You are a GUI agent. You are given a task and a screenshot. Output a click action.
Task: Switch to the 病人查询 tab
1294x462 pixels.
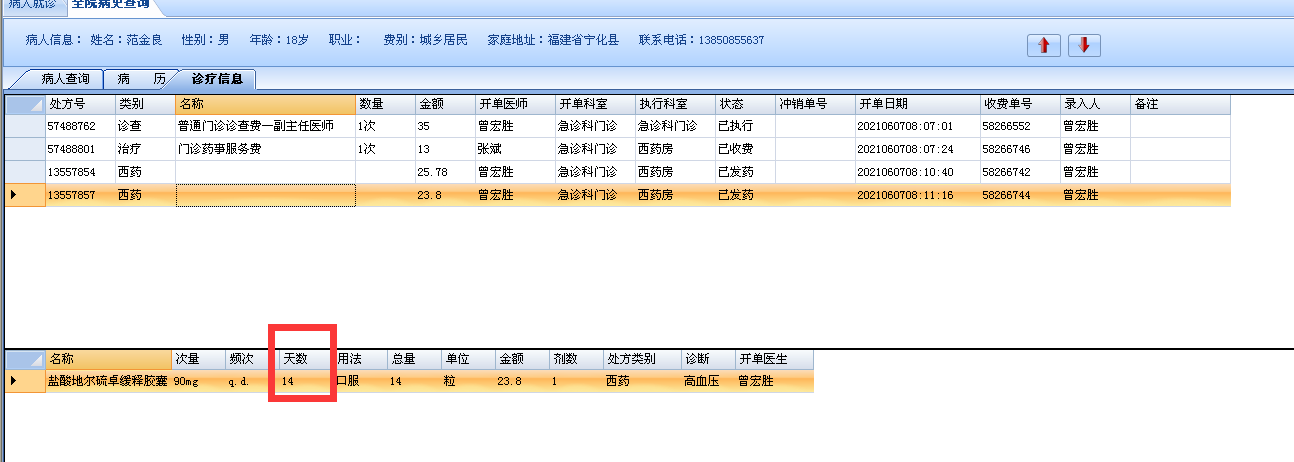pyautogui.click(x=64, y=78)
